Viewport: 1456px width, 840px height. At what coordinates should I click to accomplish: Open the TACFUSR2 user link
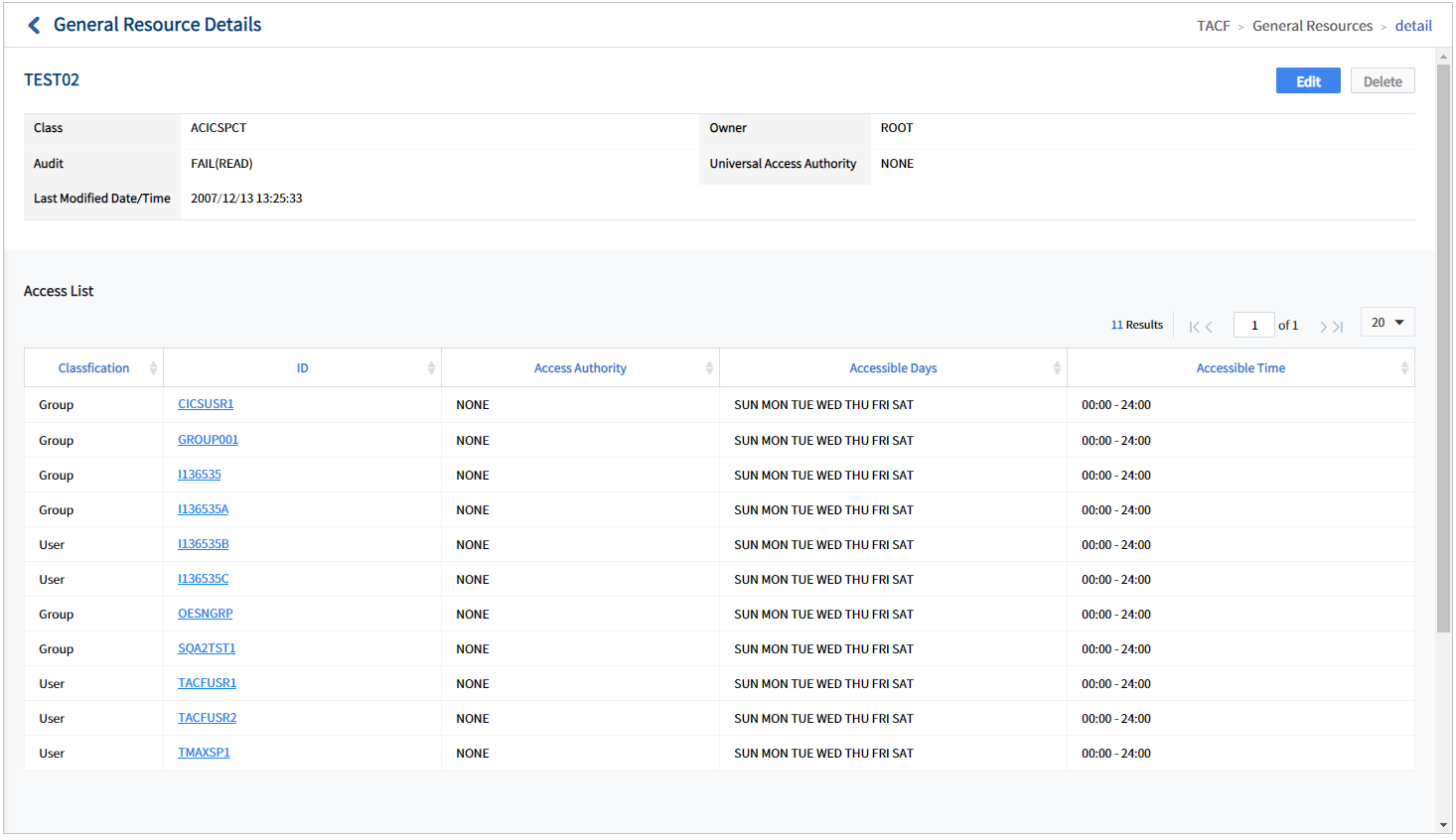click(207, 718)
